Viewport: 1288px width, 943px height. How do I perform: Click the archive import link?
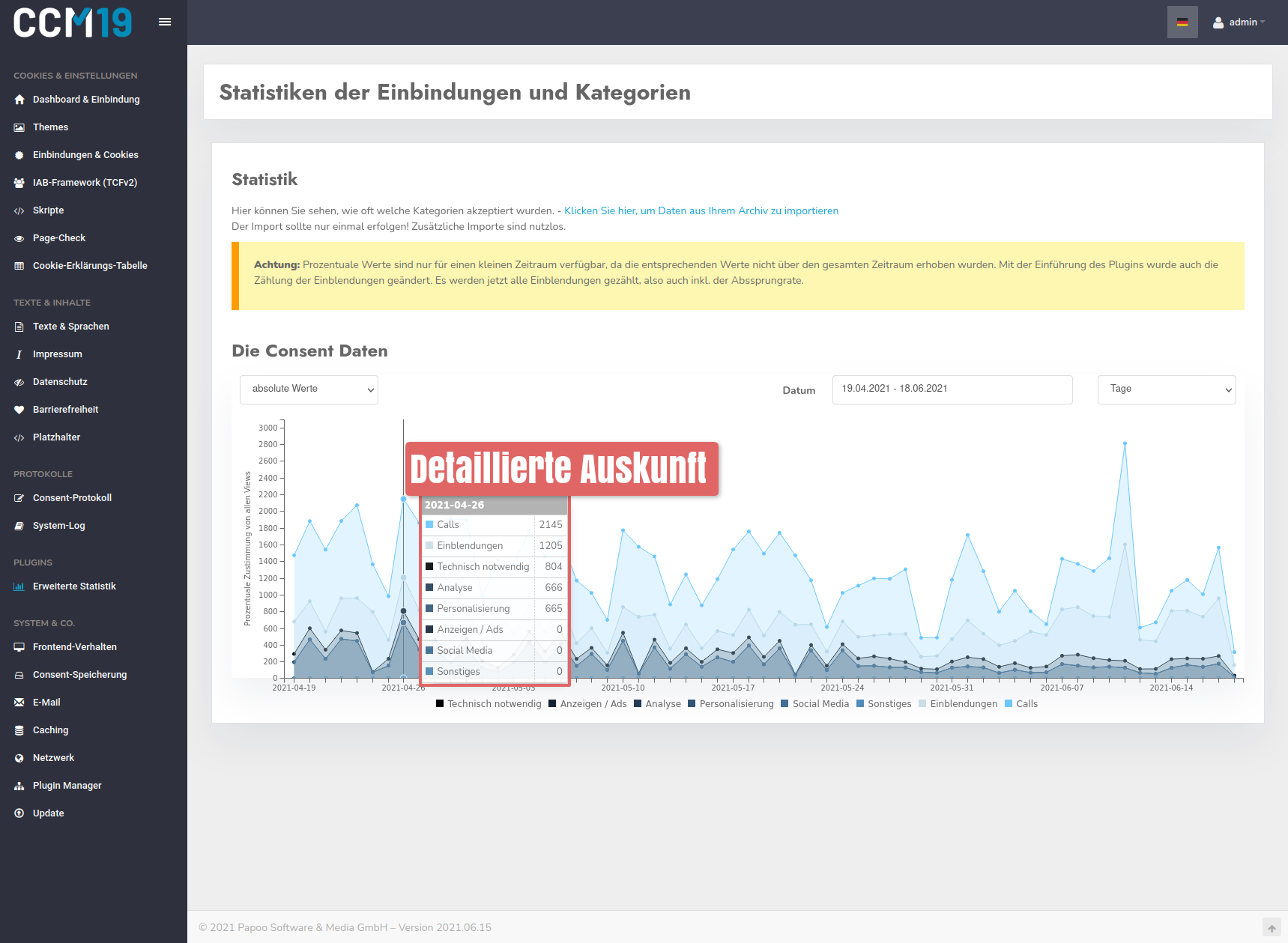click(x=701, y=211)
